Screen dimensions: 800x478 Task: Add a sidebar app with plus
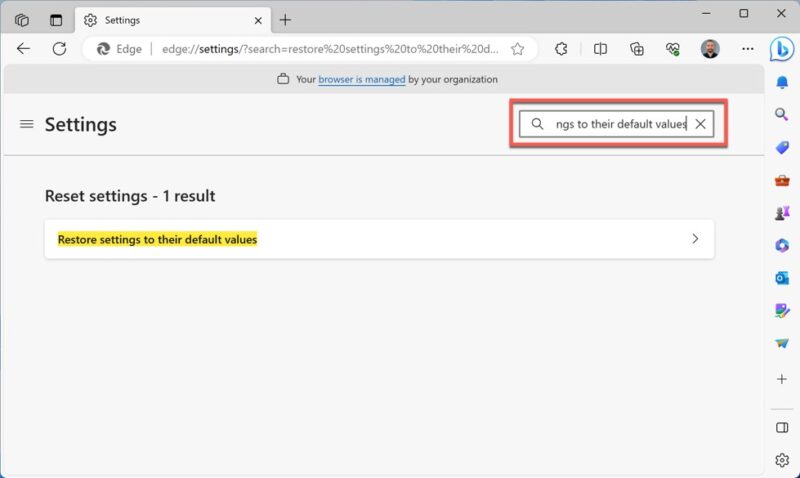(782, 379)
